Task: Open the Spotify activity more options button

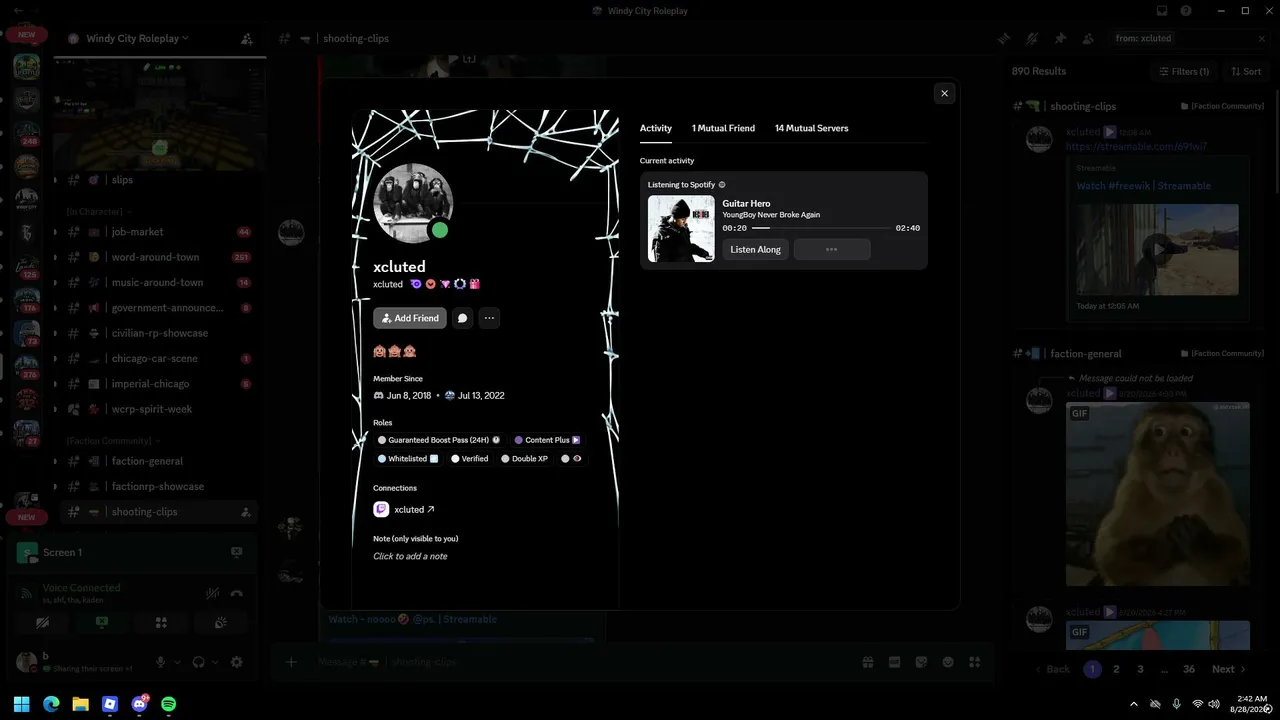Action: click(x=831, y=249)
